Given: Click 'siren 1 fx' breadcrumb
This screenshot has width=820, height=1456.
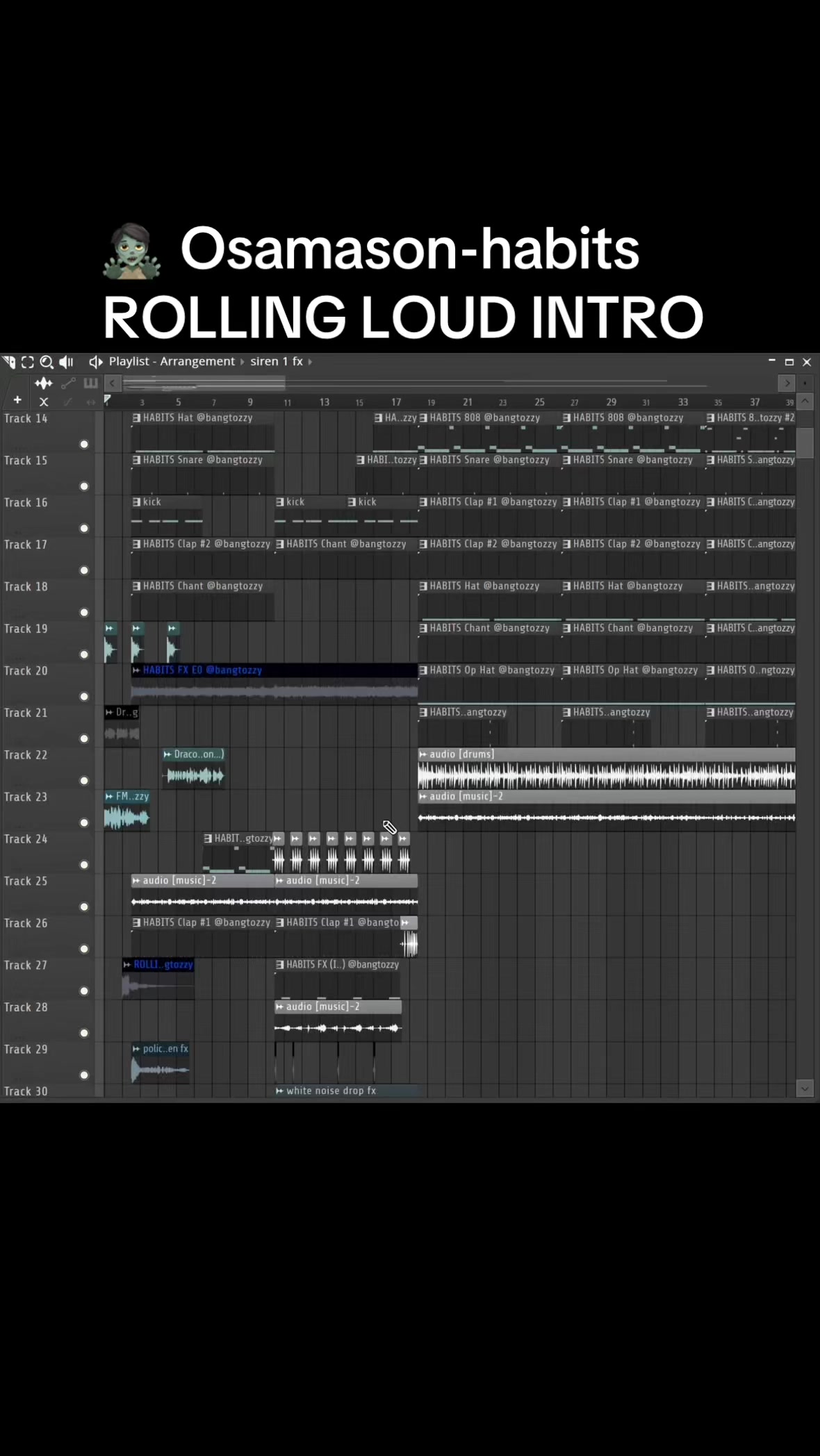Looking at the screenshot, I should pos(277,361).
